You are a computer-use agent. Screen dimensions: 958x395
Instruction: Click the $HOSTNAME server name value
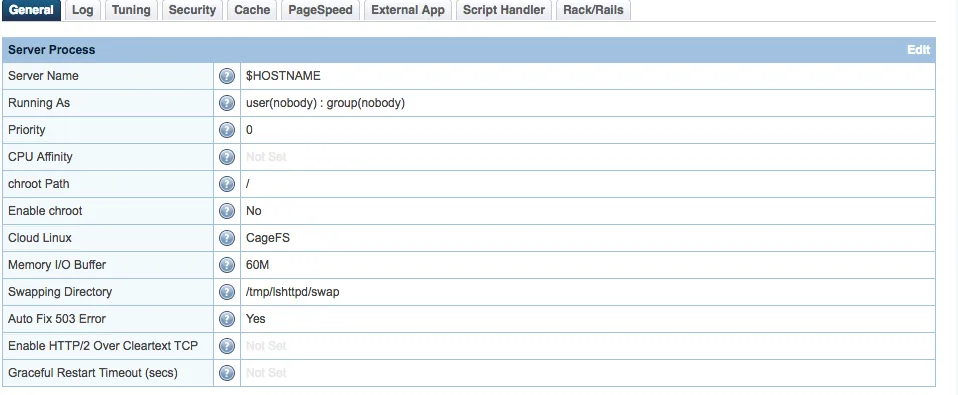[283, 76]
